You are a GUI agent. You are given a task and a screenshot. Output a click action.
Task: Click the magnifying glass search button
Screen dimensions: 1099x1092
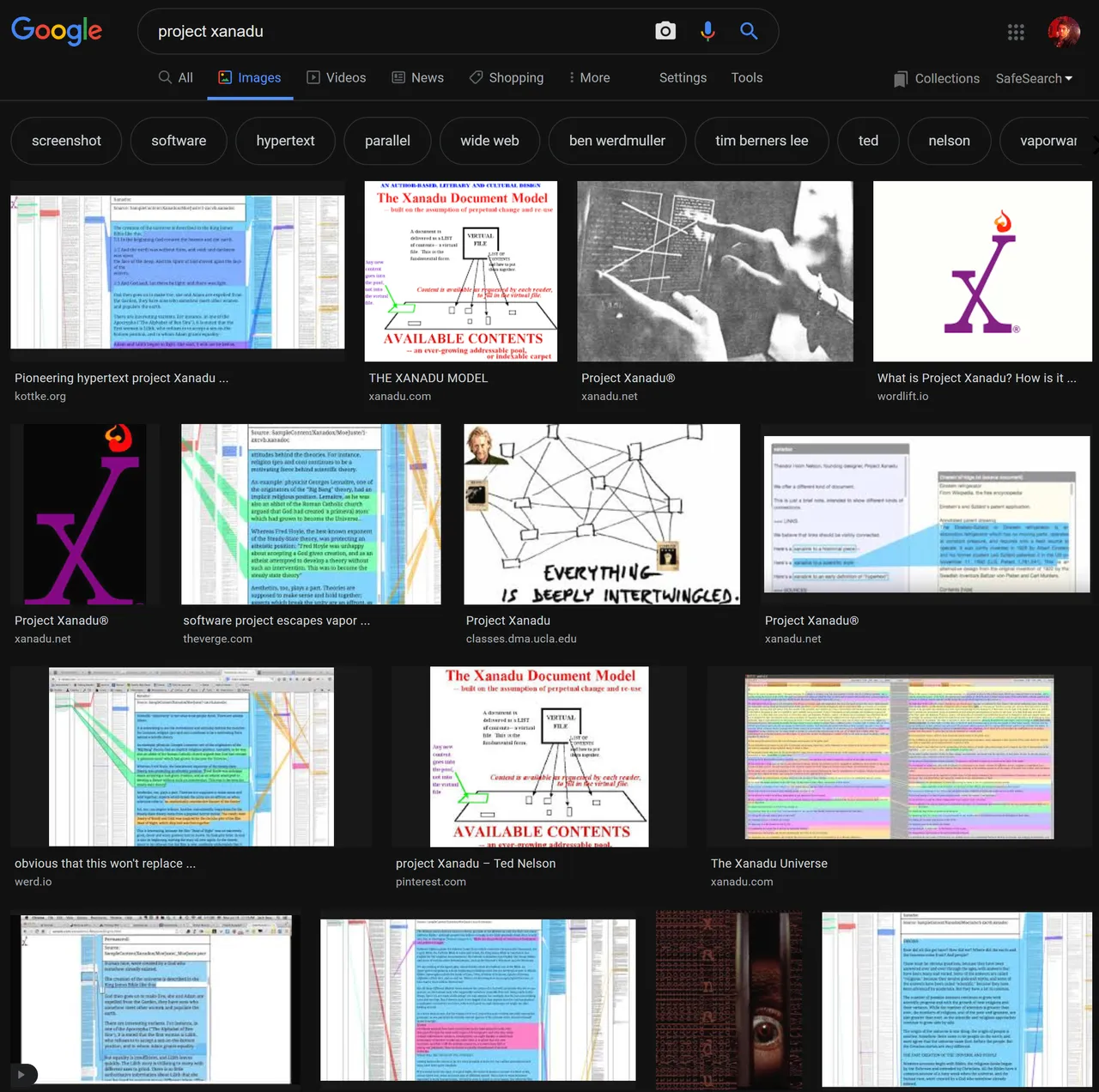(x=749, y=31)
